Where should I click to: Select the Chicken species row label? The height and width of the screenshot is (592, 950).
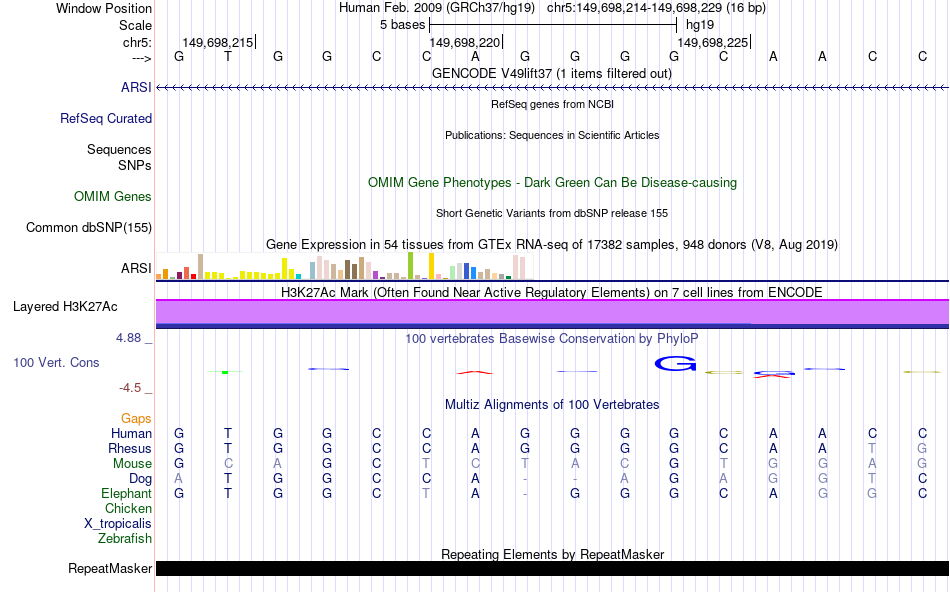click(128, 508)
